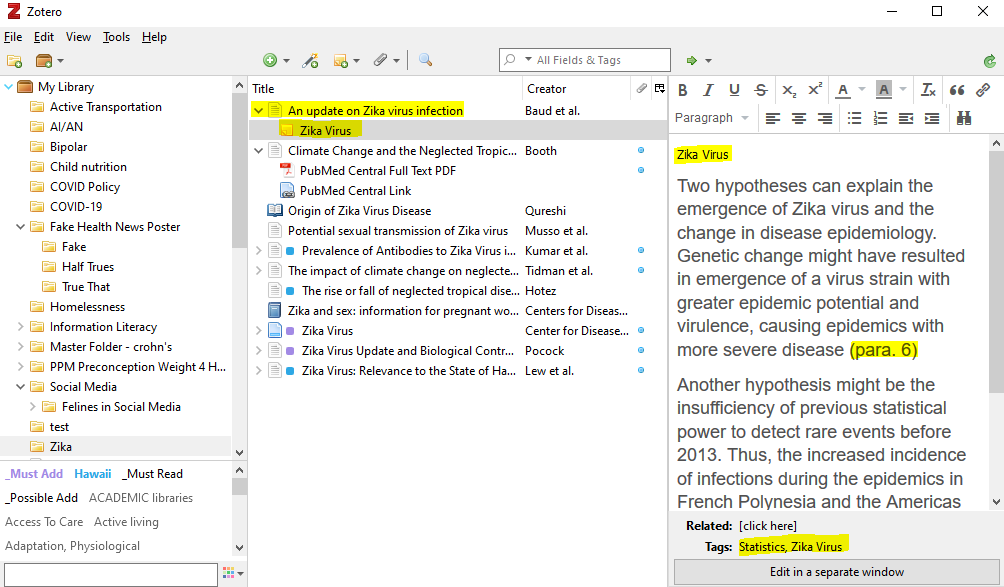Toggle the Hawaii tag filter
Screen dimensions: 1004x587
[x=93, y=474]
